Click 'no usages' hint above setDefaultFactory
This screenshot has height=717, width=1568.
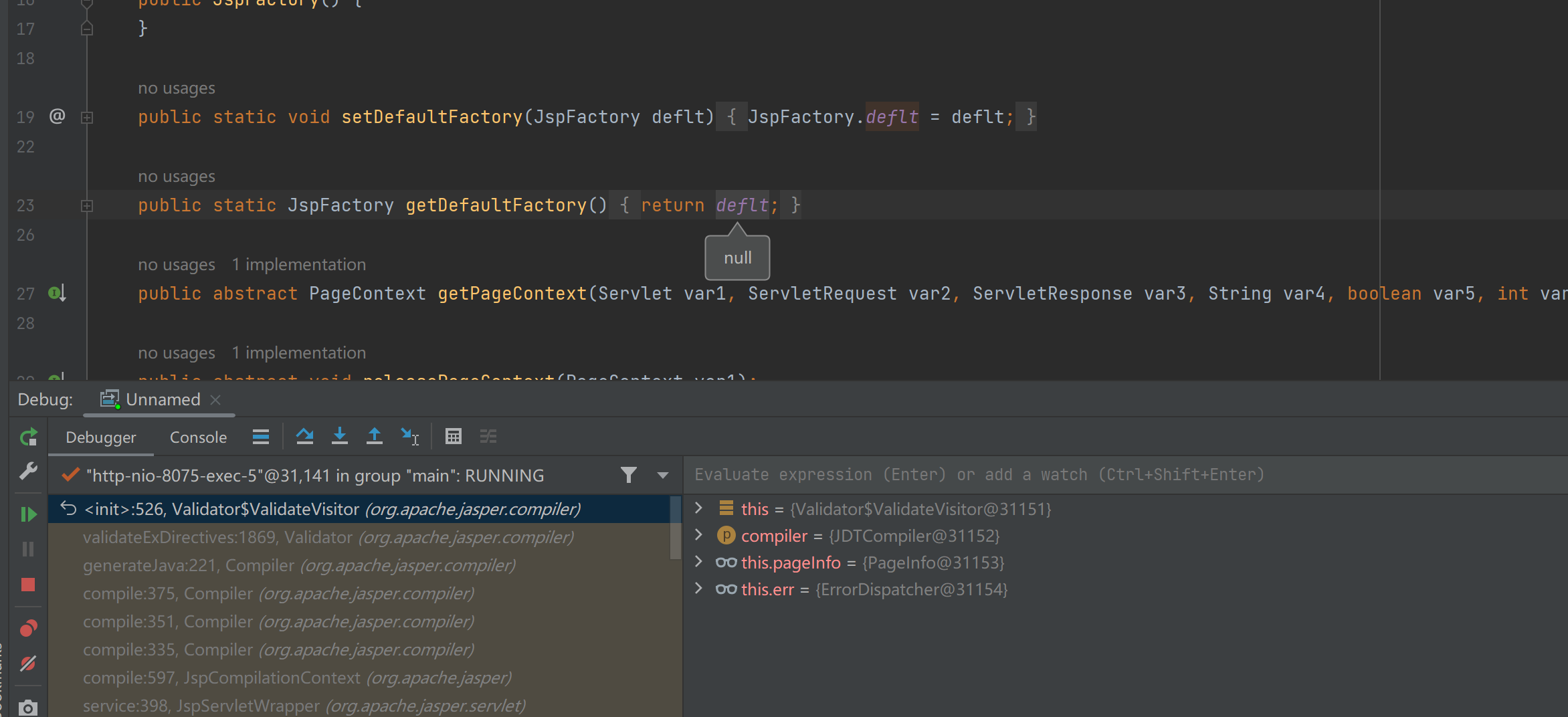coord(177,88)
